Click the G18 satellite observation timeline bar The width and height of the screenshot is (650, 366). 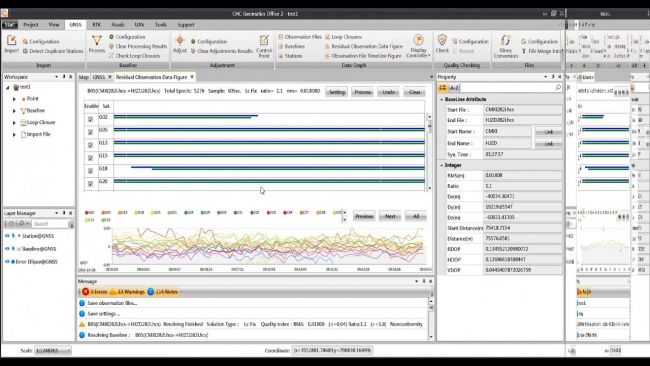click(278, 168)
